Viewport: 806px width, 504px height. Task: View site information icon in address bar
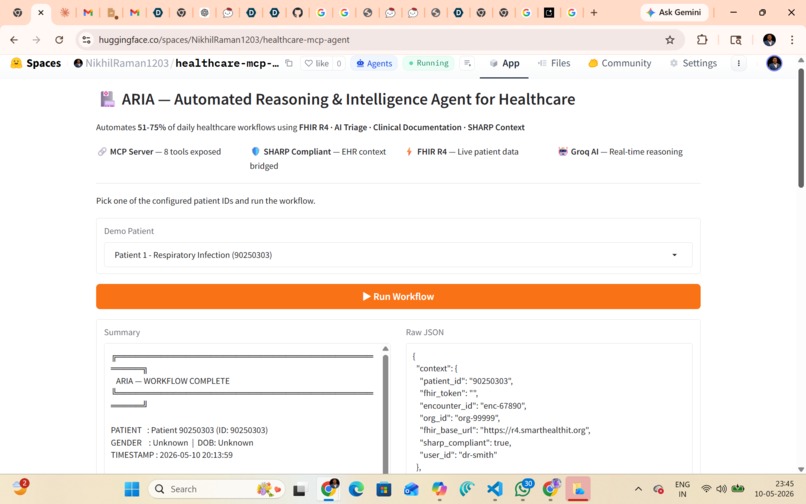coord(86,40)
